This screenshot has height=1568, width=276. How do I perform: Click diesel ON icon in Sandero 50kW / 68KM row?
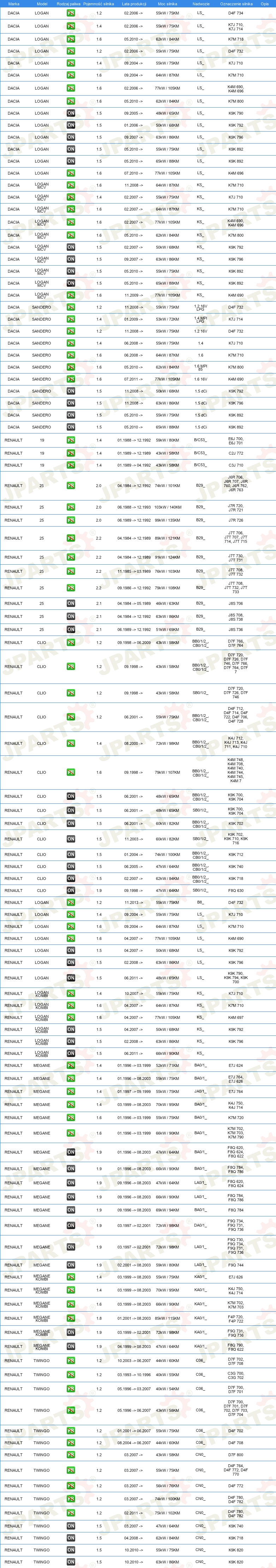71,391
